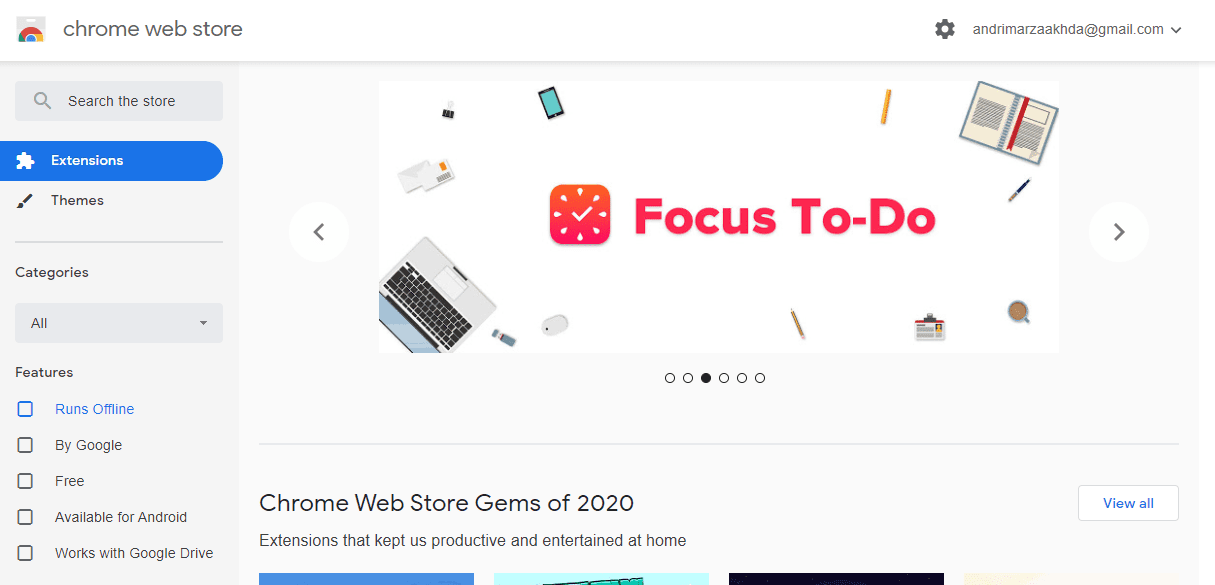This screenshot has width=1215, height=585.
Task: Click the Extensions puzzle piece icon
Action: pos(26,161)
